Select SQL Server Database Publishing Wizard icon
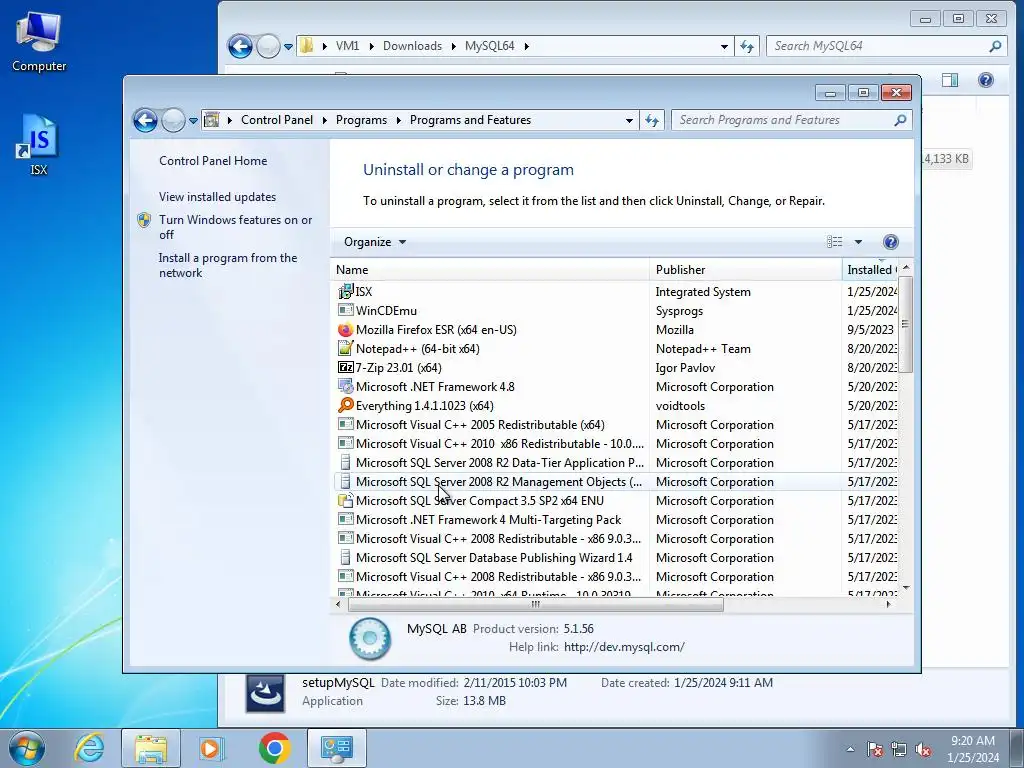Viewport: 1024px width, 768px height. (345, 558)
